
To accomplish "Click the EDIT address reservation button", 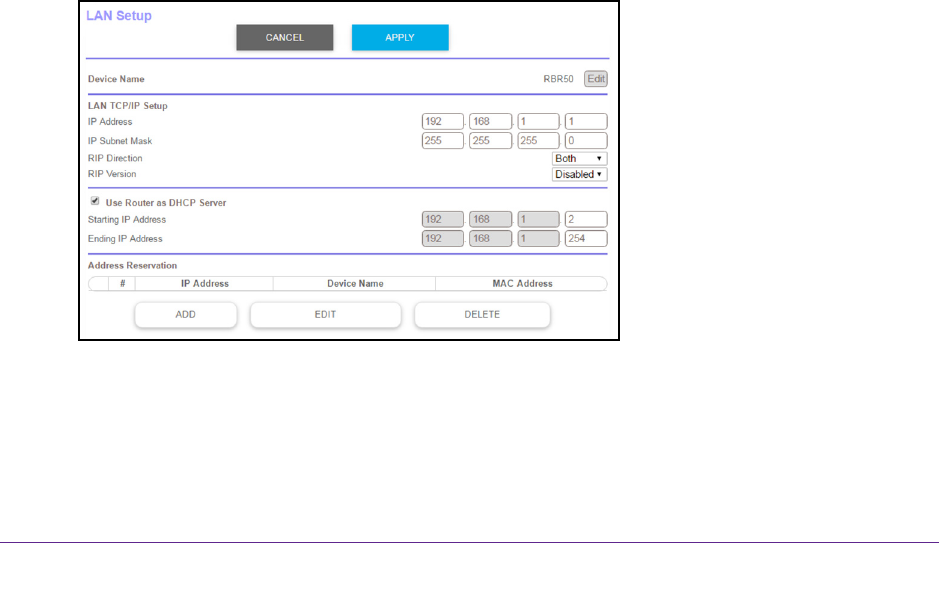I will click(x=325, y=315).
